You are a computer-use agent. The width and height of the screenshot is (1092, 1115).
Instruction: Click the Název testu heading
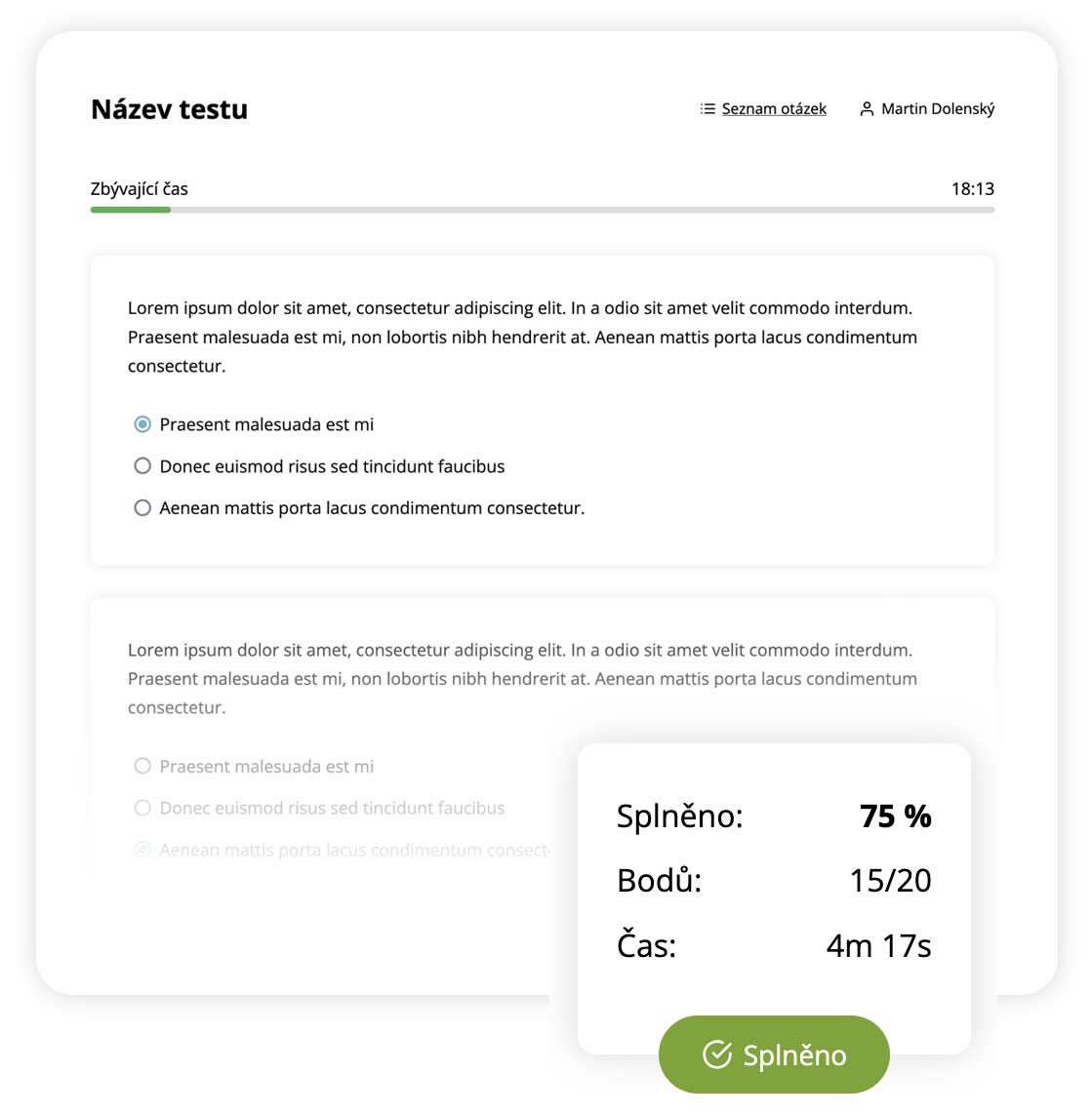point(169,109)
